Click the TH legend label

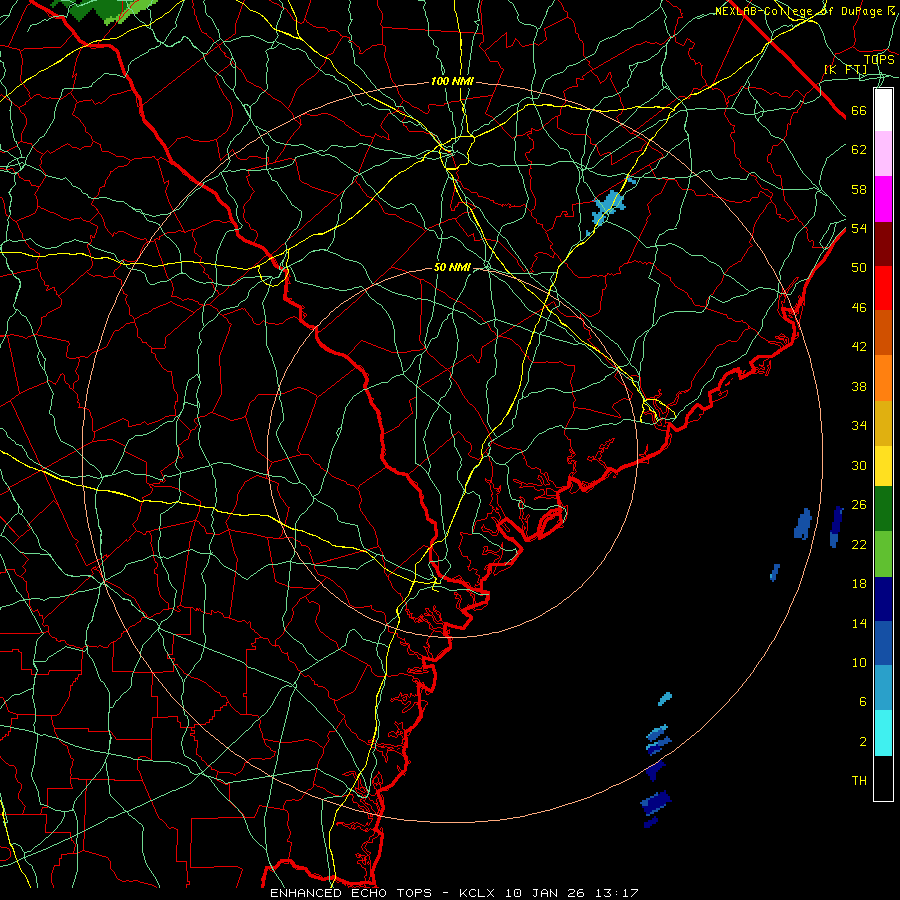pyautogui.click(x=859, y=781)
